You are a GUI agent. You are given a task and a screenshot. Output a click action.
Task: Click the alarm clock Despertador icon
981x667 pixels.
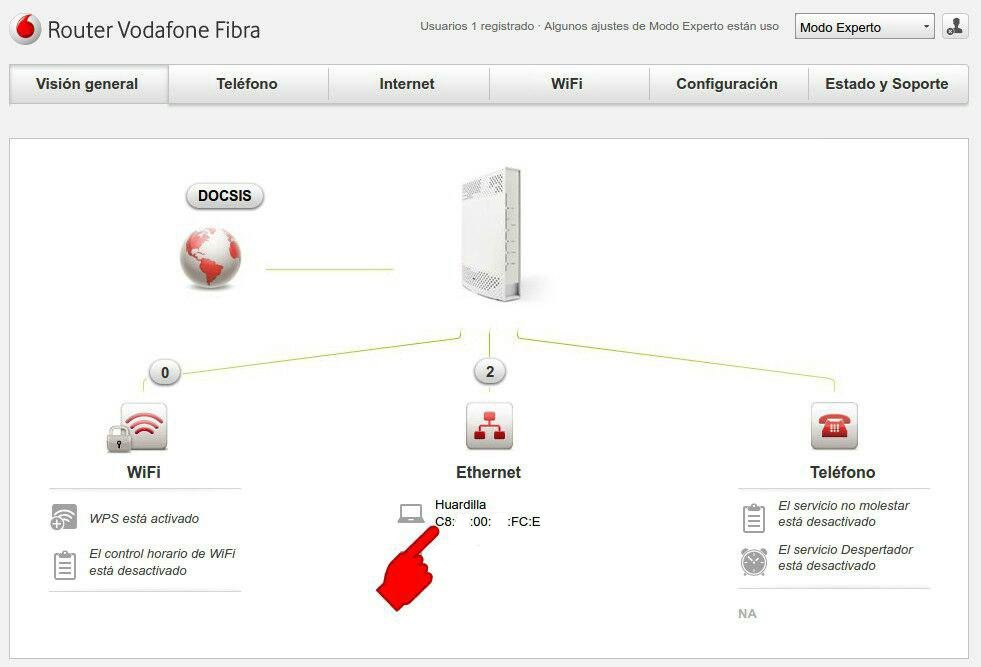[x=754, y=561]
